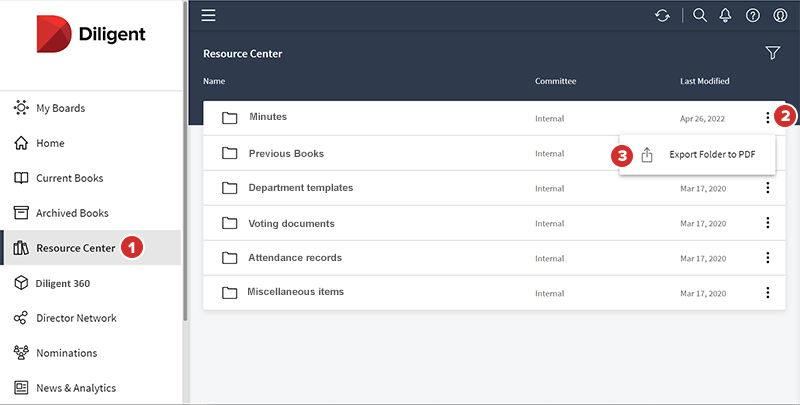The height and width of the screenshot is (405, 800).
Task: Click the help question mark icon
Action: (x=753, y=15)
